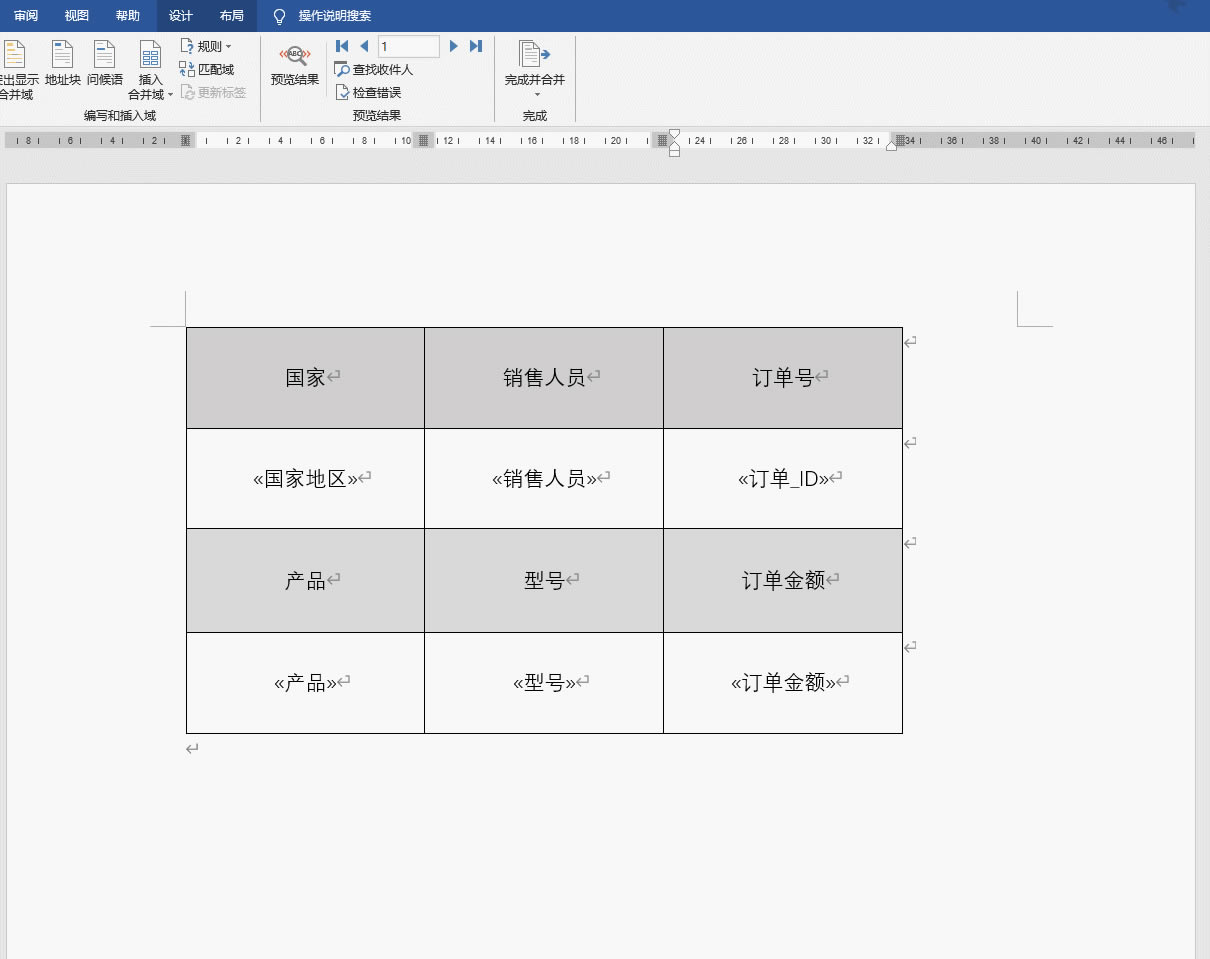This screenshot has height=959, width=1210.
Task: Go to next record arrow
Action: [454, 46]
